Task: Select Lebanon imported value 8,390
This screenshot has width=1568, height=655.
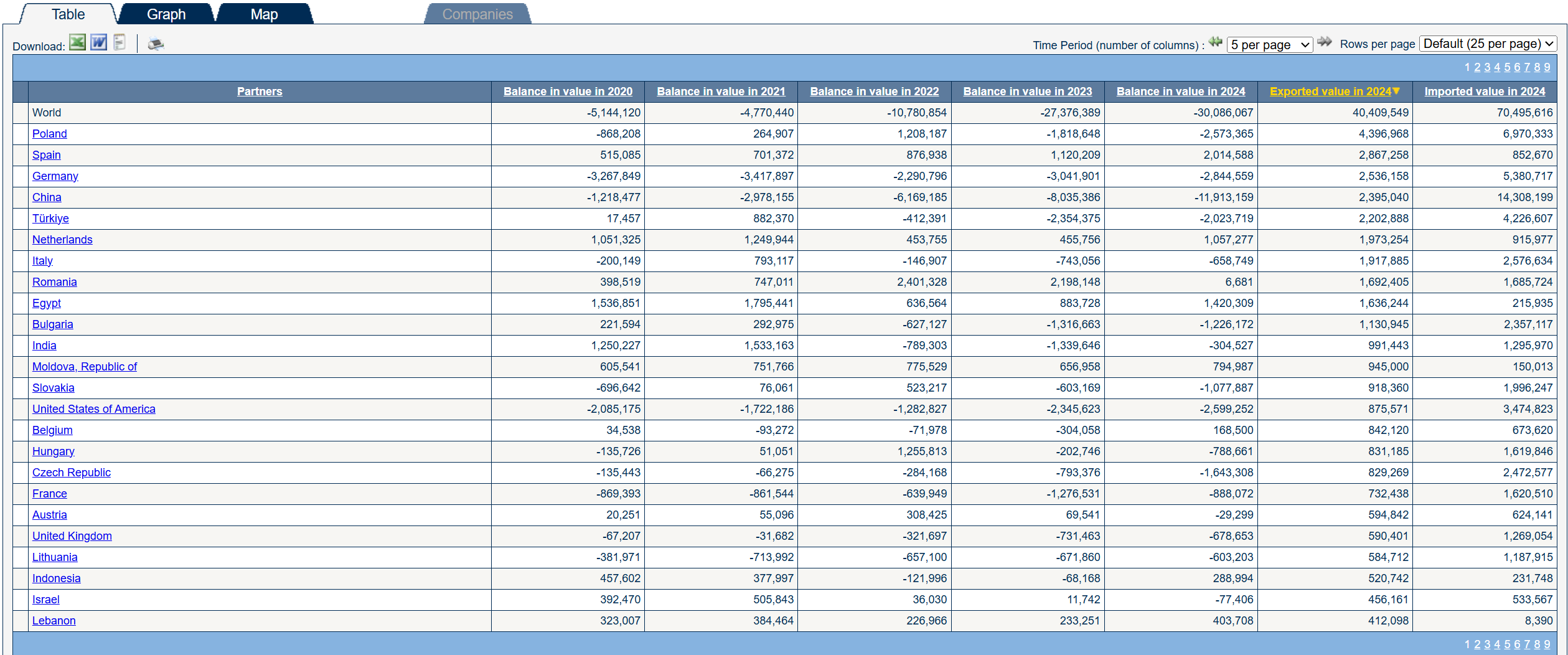Action: [1539, 621]
